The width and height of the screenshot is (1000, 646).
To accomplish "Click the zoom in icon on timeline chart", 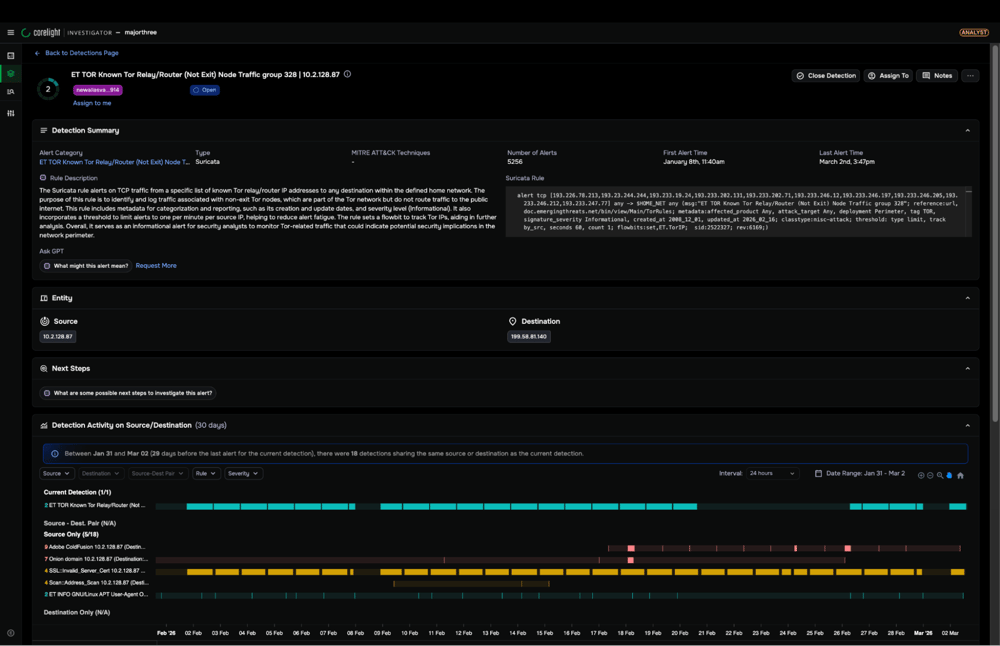I will [x=921, y=475].
